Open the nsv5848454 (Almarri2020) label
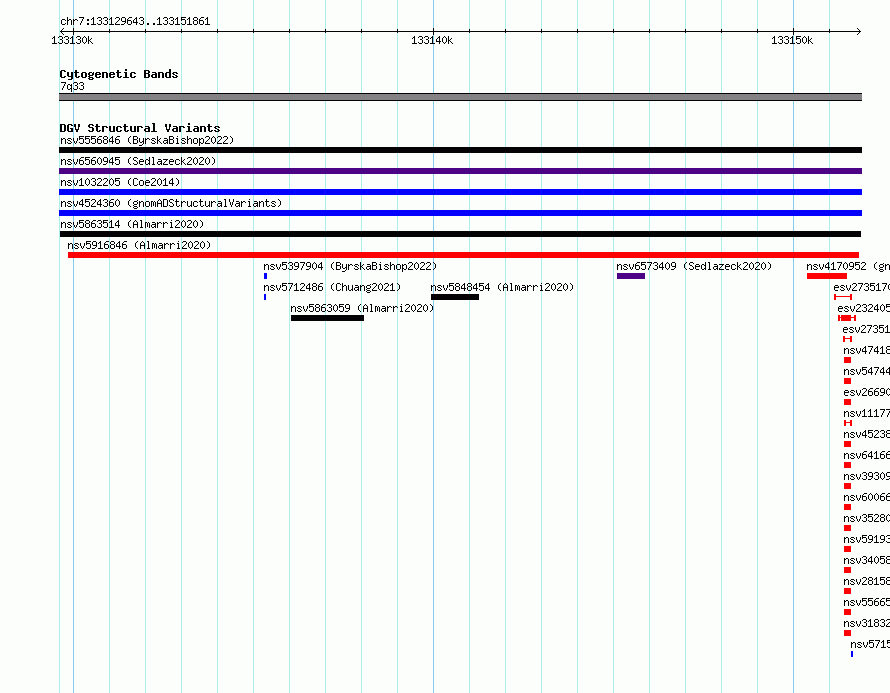The width and height of the screenshot is (890, 693). 502,287
